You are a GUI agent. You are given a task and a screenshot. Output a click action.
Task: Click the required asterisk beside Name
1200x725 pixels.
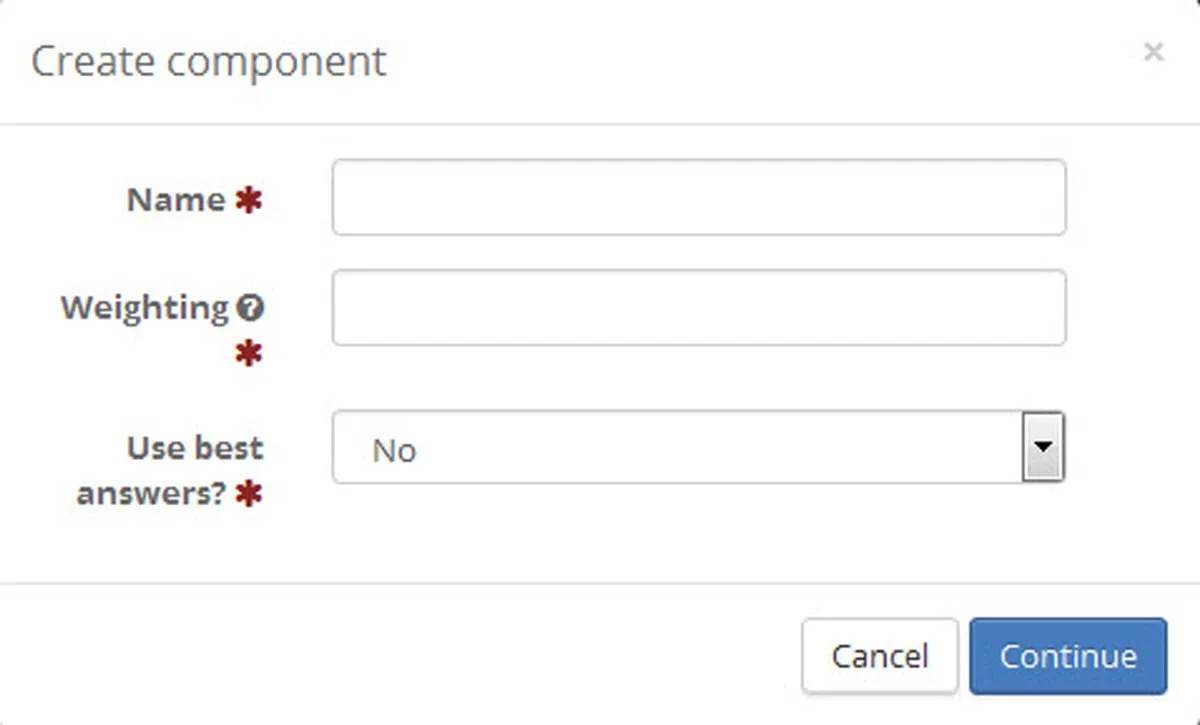click(248, 199)
